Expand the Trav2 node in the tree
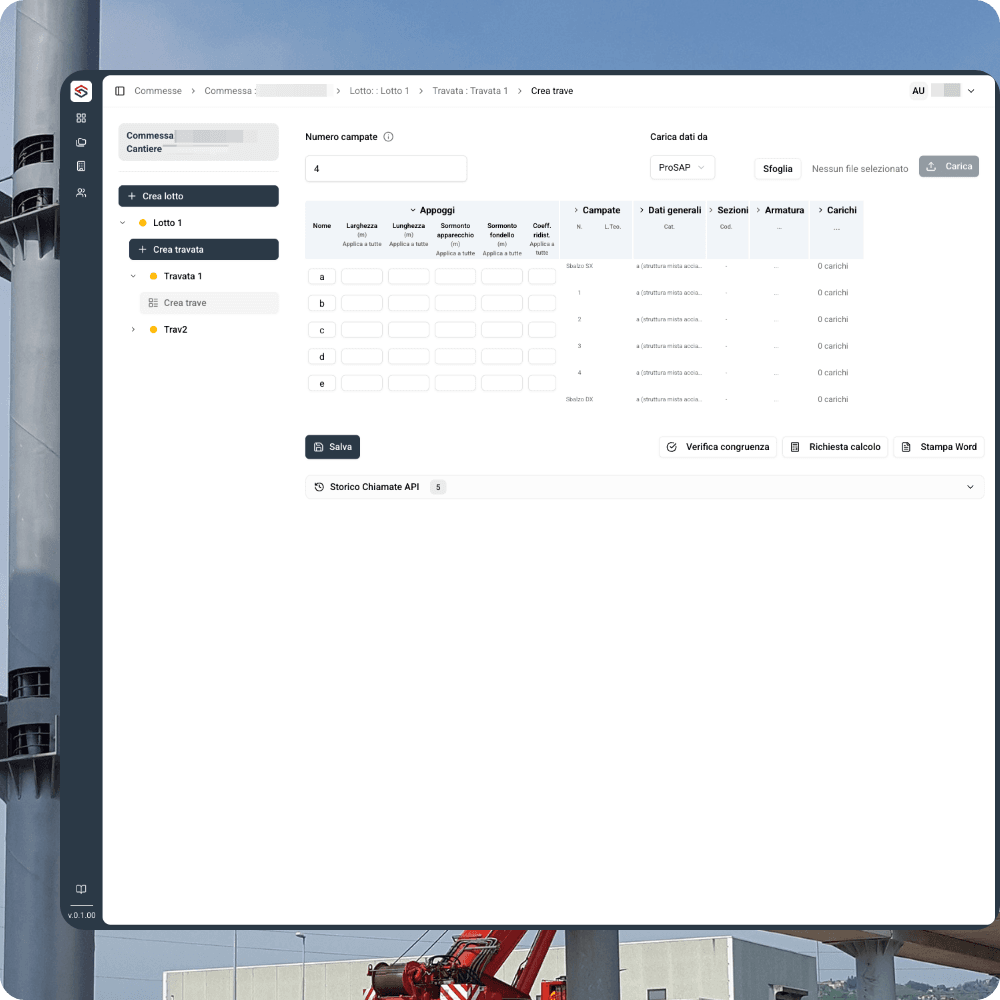This screenshot has width=1000, height=1000. click(x=133, y=329)
